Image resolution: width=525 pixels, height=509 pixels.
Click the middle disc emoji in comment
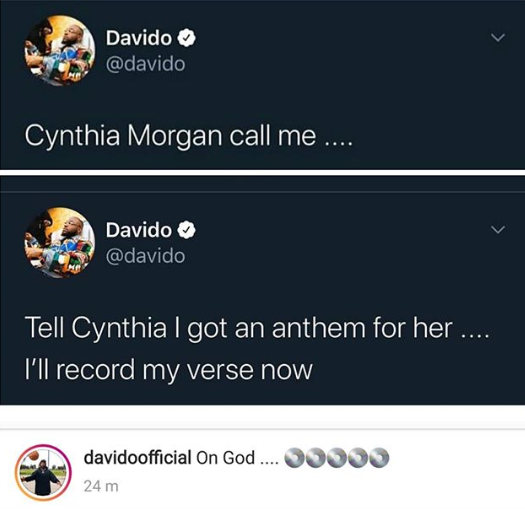coord(337,457)
